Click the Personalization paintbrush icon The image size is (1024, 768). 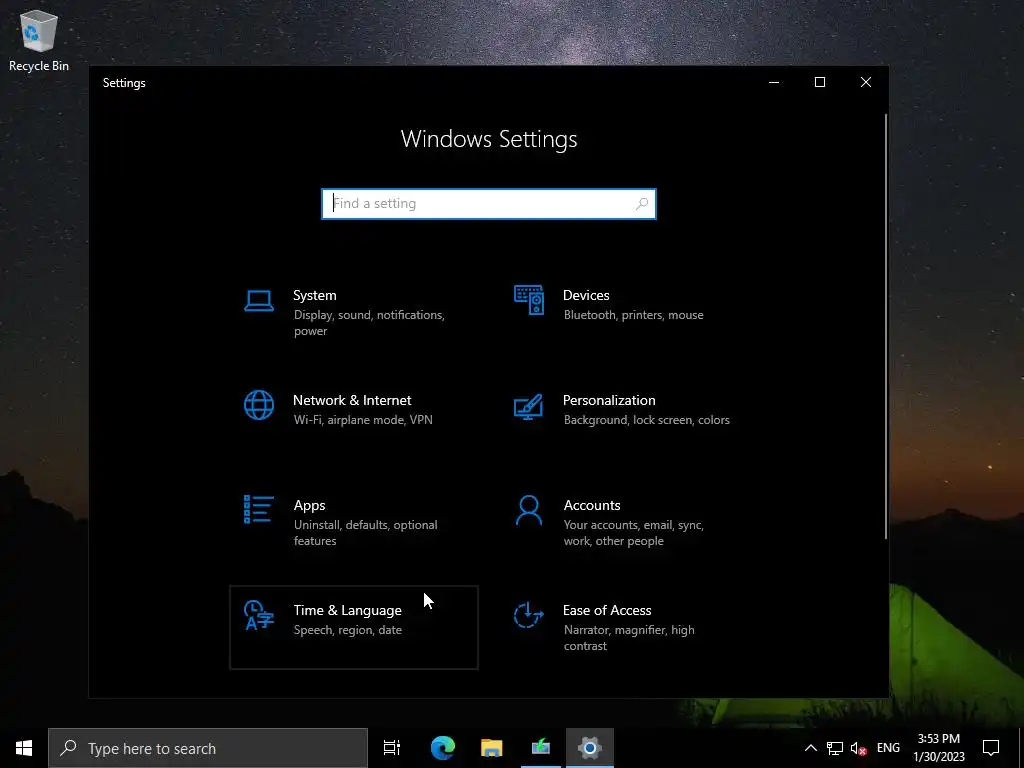tap(528, 406)
